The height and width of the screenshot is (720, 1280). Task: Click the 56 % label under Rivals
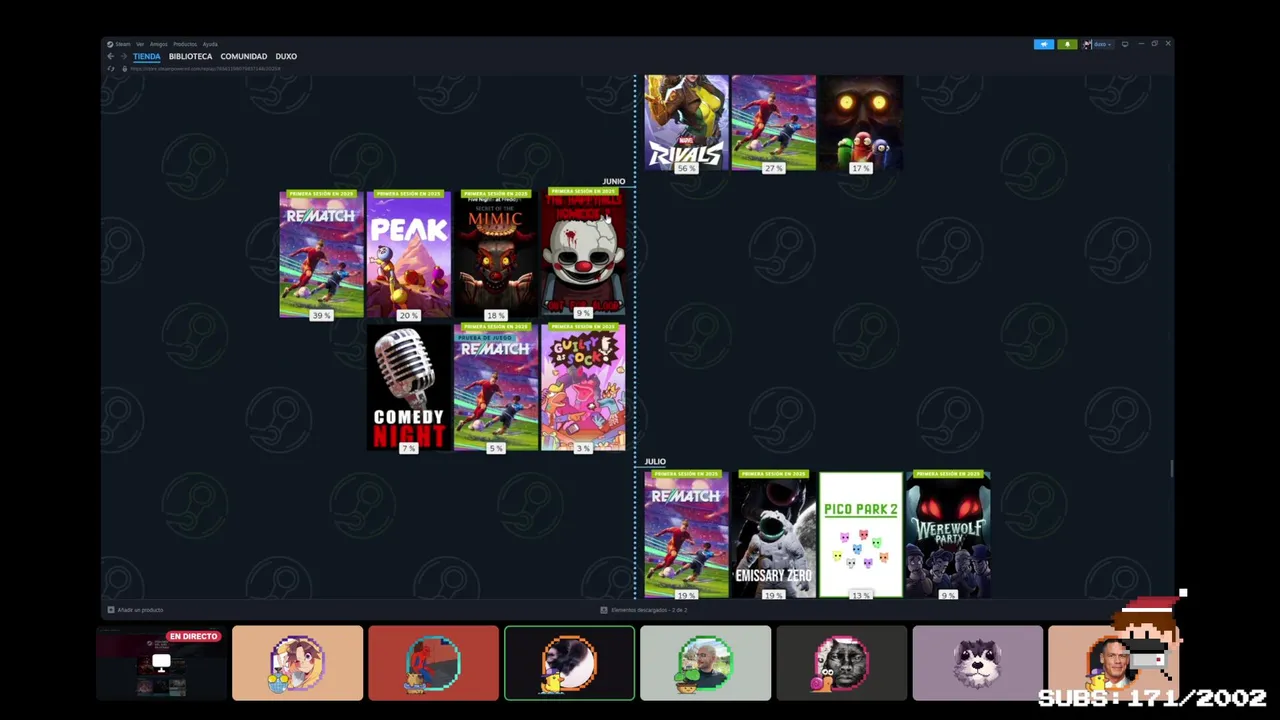tap(686, 168)
